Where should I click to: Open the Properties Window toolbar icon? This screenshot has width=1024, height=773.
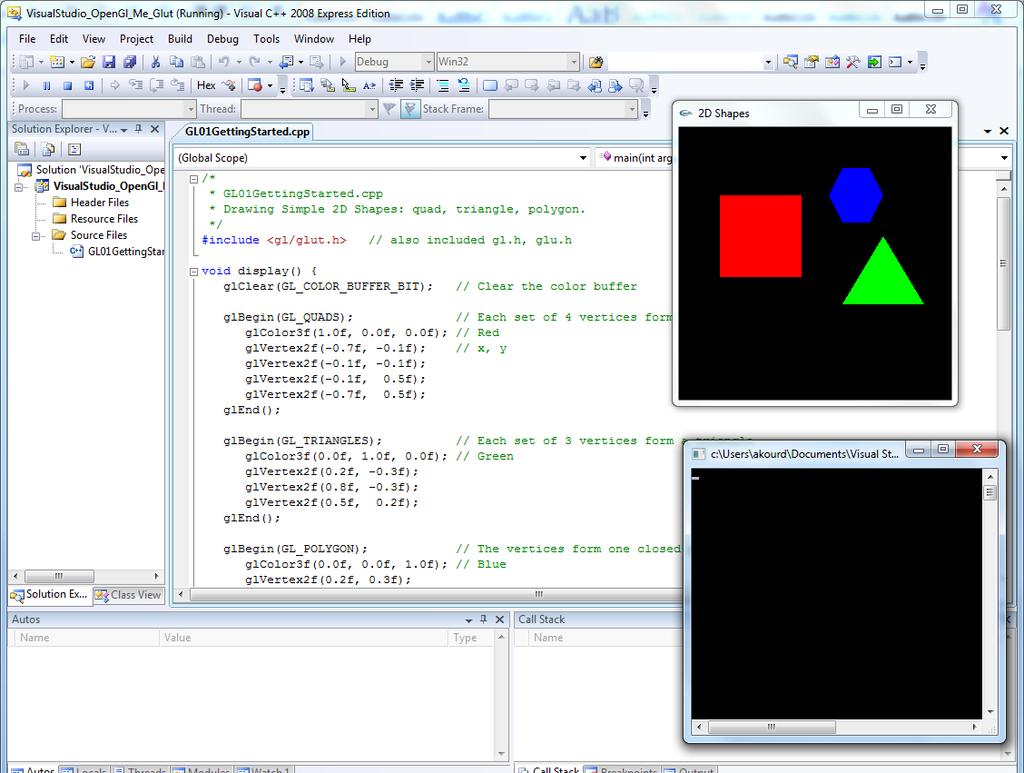click(811, 62)
